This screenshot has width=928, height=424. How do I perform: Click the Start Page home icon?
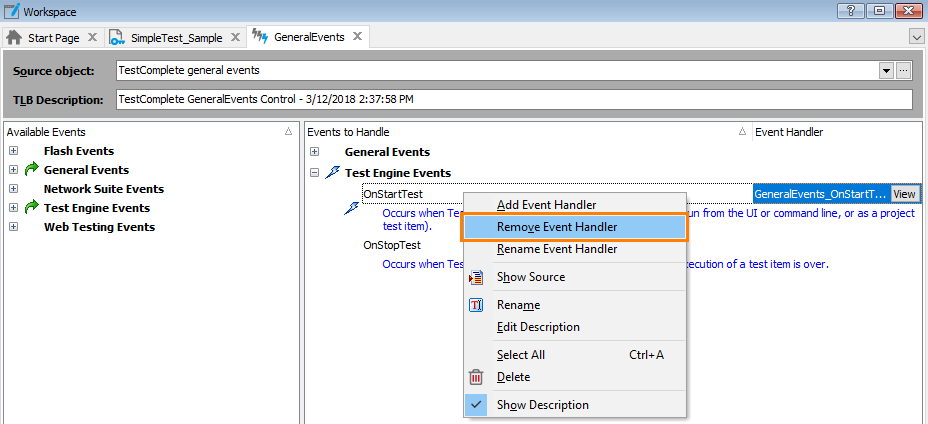pyautogui.click(x=14, y=37)
